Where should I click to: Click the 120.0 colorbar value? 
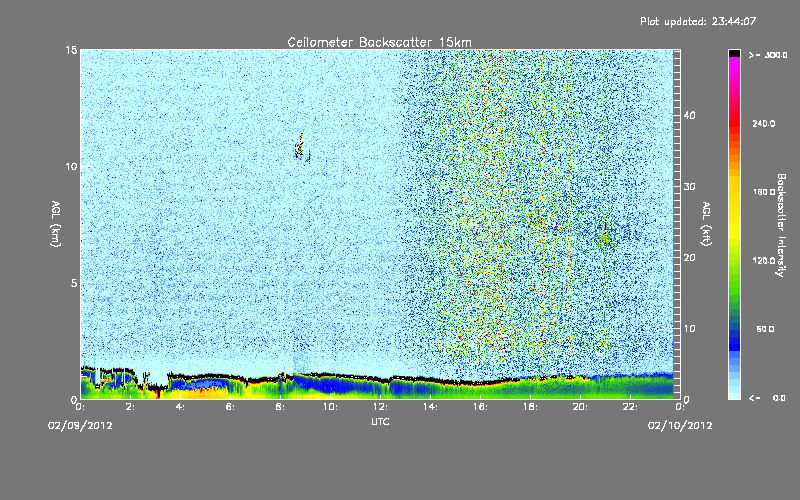point(764,260)
